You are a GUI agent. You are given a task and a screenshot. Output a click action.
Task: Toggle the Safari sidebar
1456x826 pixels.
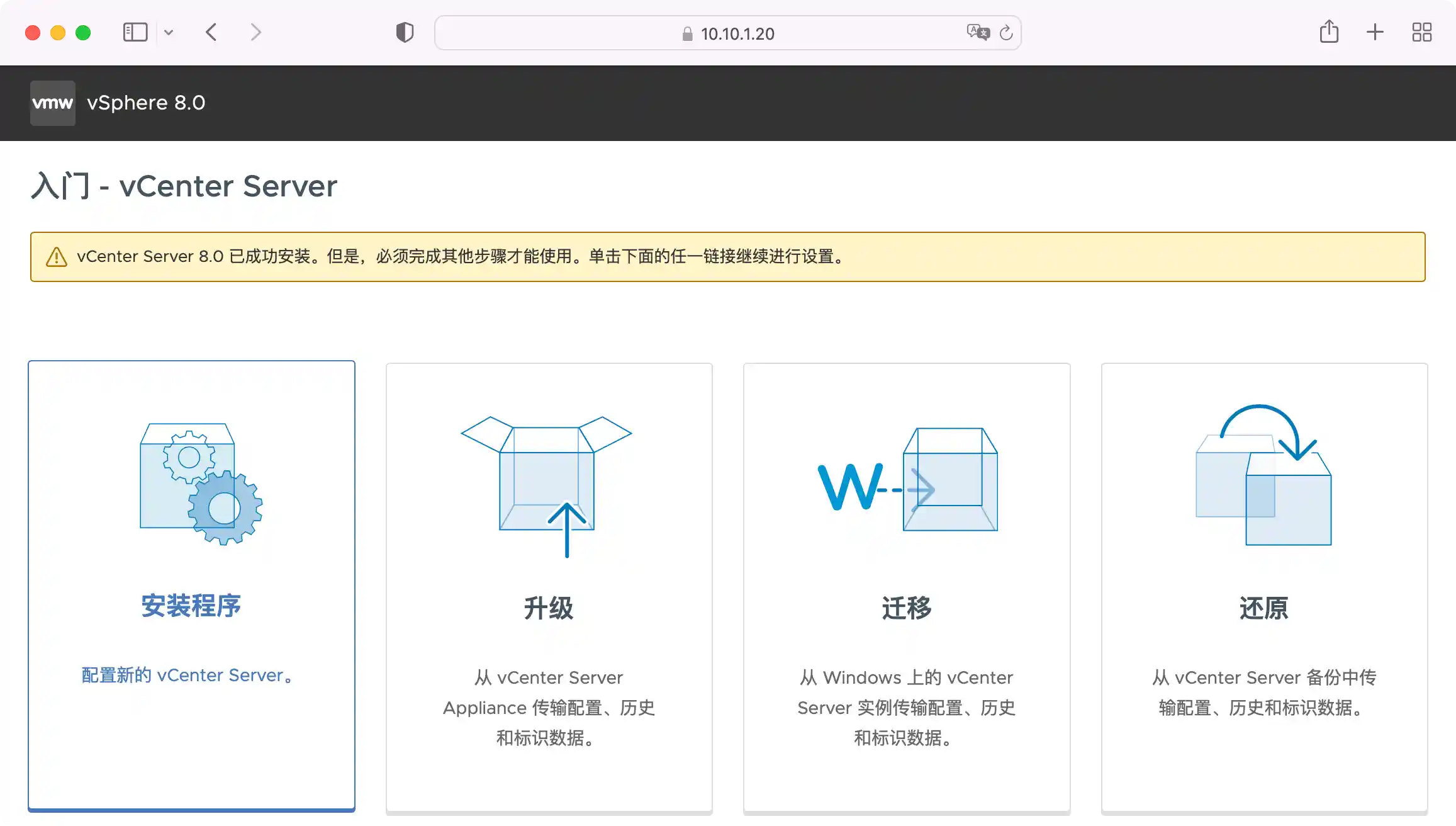(x=135, y=31)
